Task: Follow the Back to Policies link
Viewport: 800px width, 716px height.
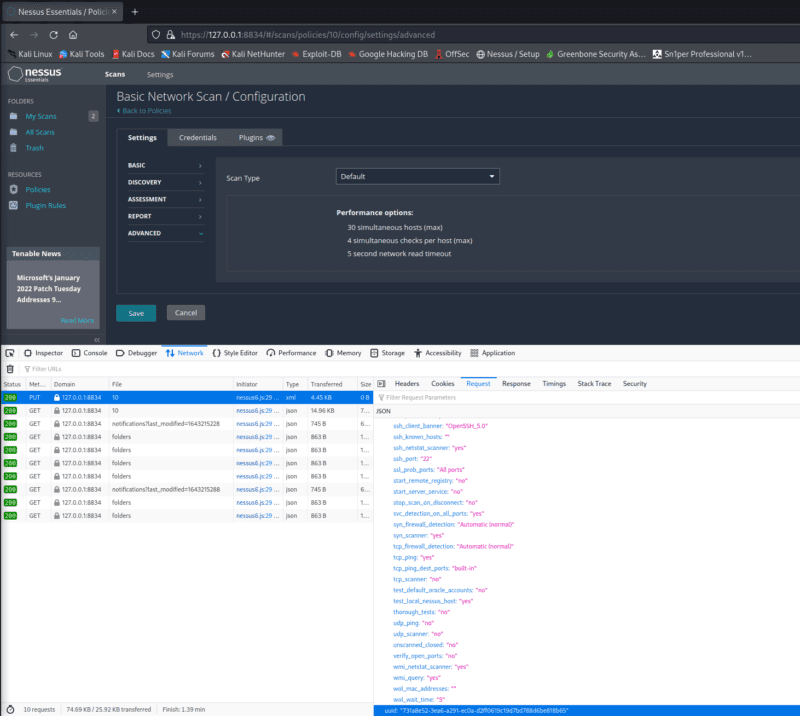Action: pyautogui.click(x=148, y=110)
